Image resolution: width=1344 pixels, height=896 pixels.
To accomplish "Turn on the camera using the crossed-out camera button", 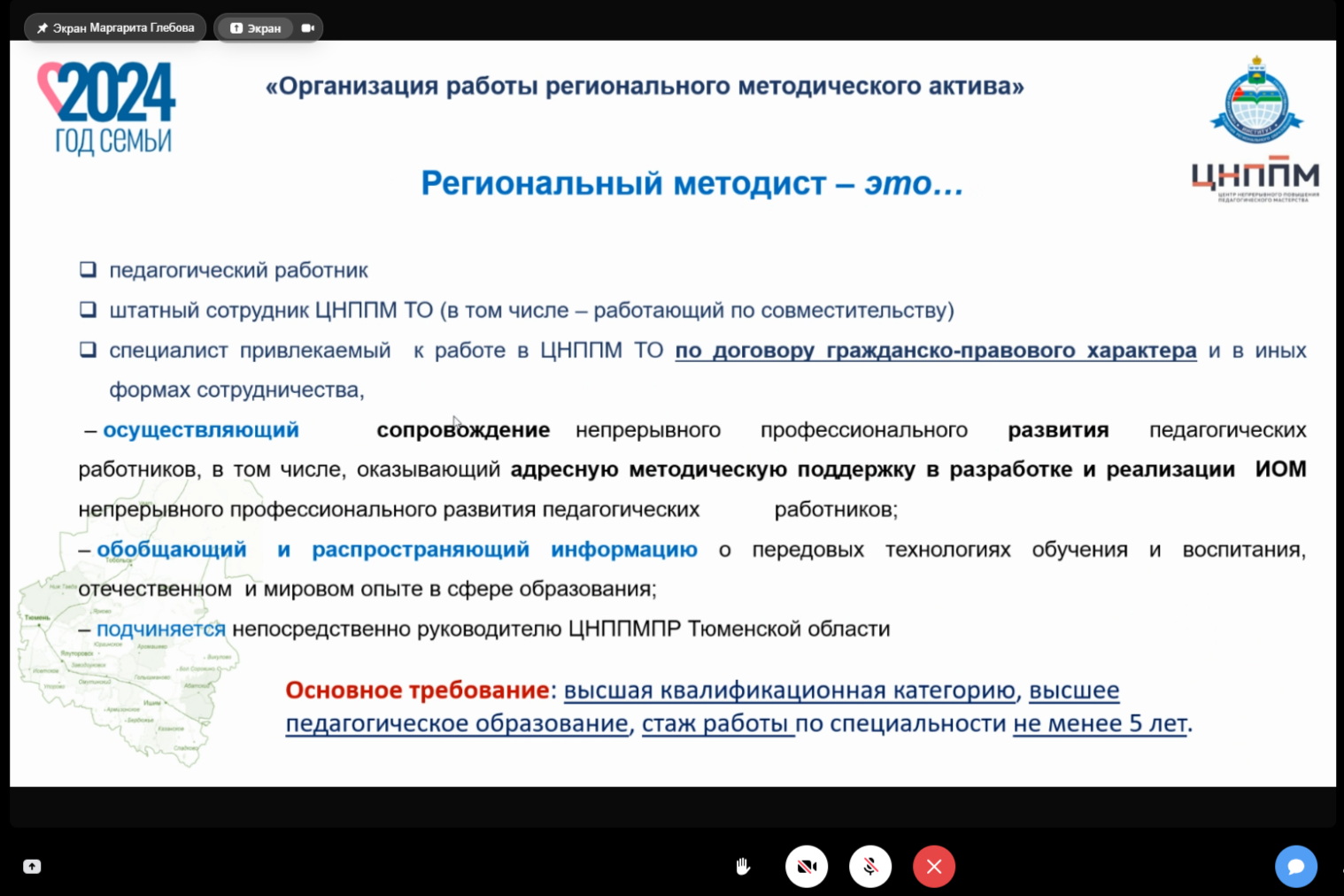I will point(806,867).
